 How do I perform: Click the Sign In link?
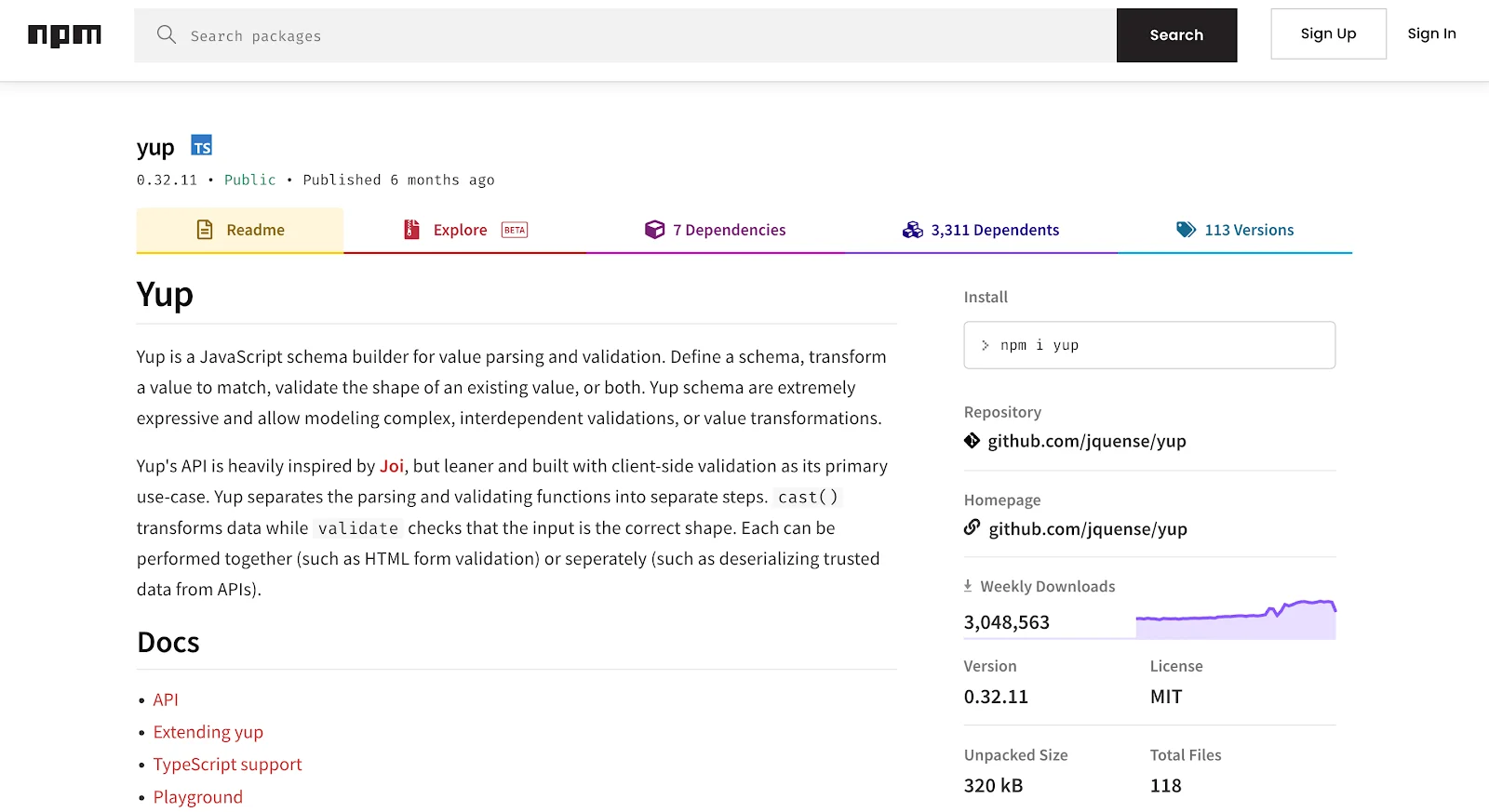pos(1431,33)
